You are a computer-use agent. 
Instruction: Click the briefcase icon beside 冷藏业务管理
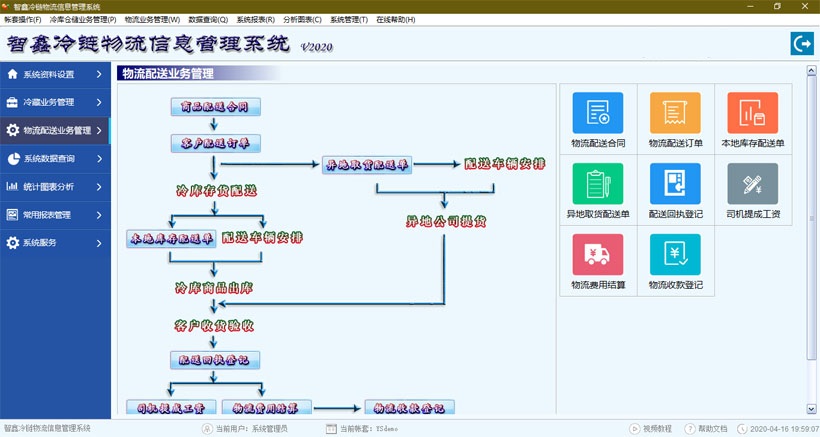pyautogui.click(x=13, y=102)
